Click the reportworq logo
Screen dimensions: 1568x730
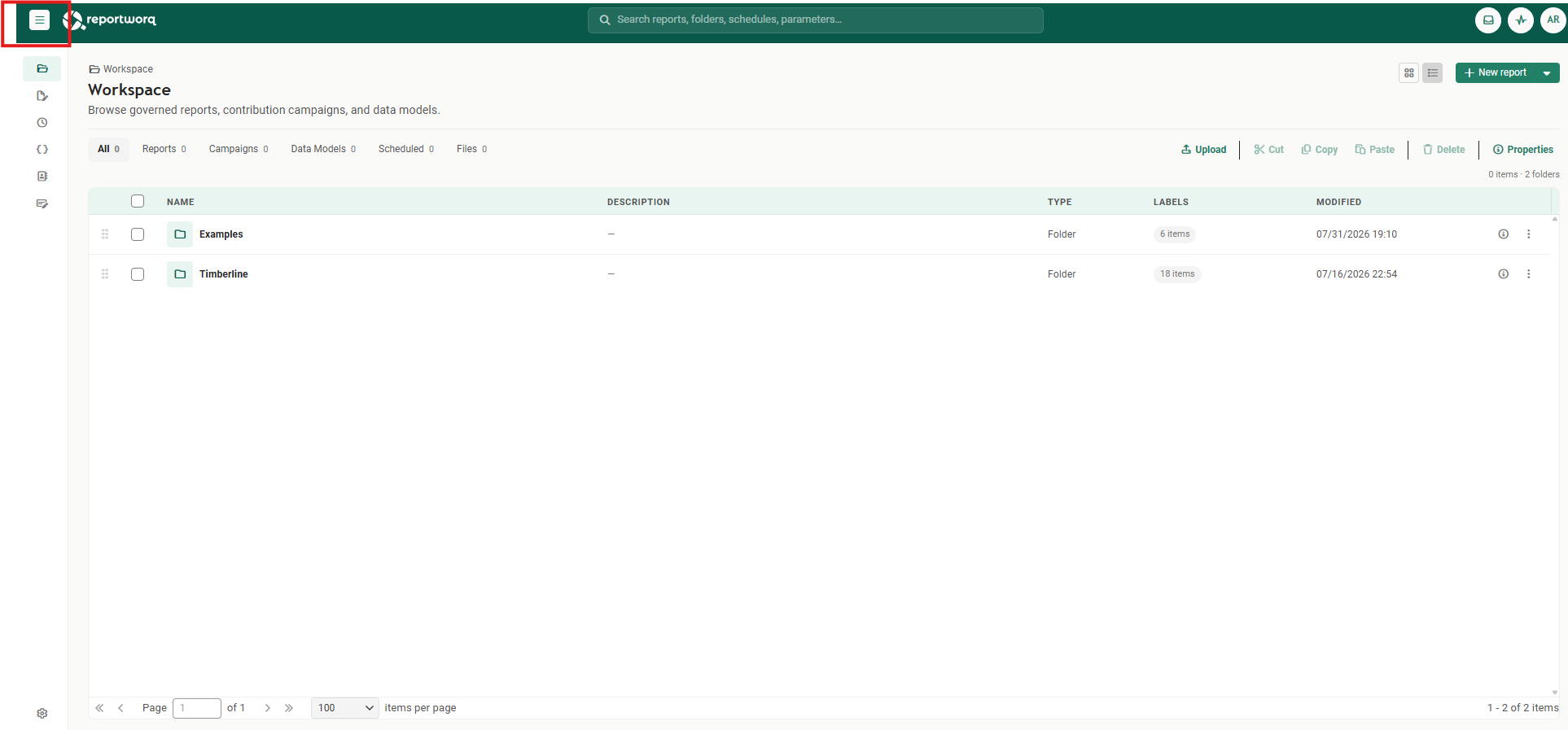pos(109,20)
